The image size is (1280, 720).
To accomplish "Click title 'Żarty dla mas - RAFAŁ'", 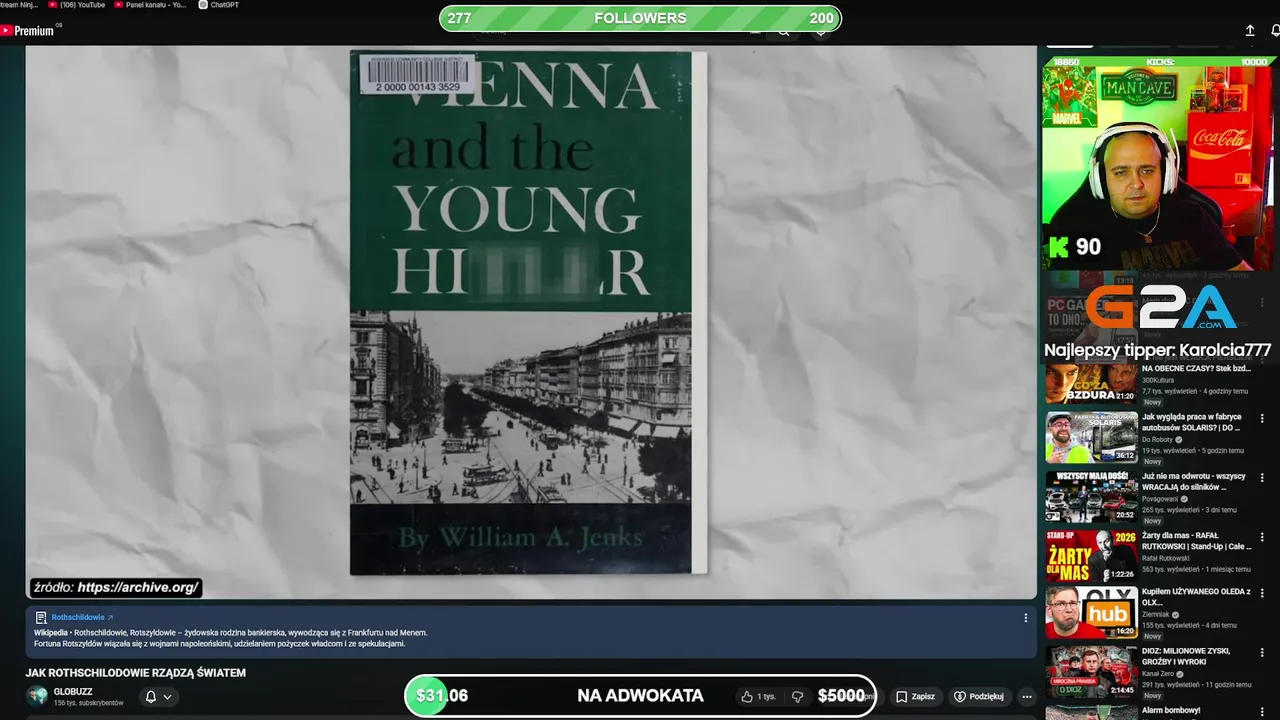I will click(1196, 541).
